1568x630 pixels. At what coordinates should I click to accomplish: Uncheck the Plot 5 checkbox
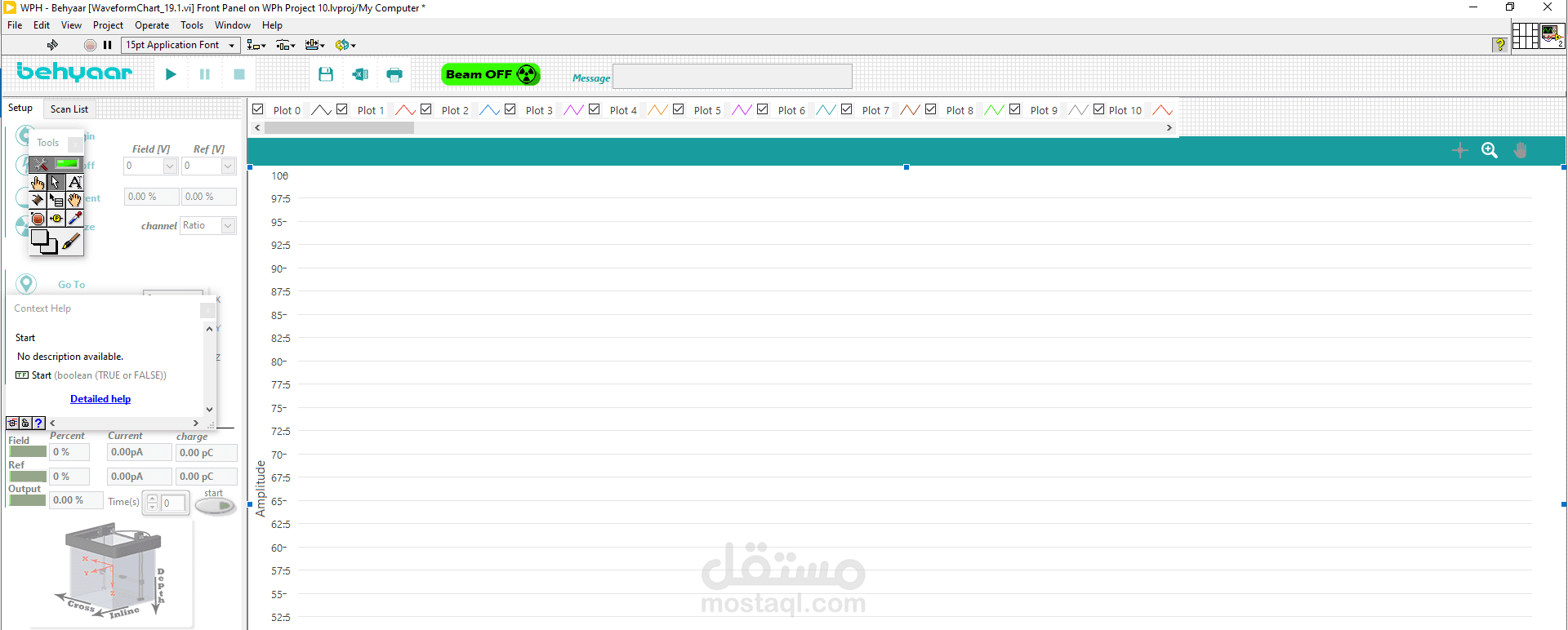pos(679,109)
